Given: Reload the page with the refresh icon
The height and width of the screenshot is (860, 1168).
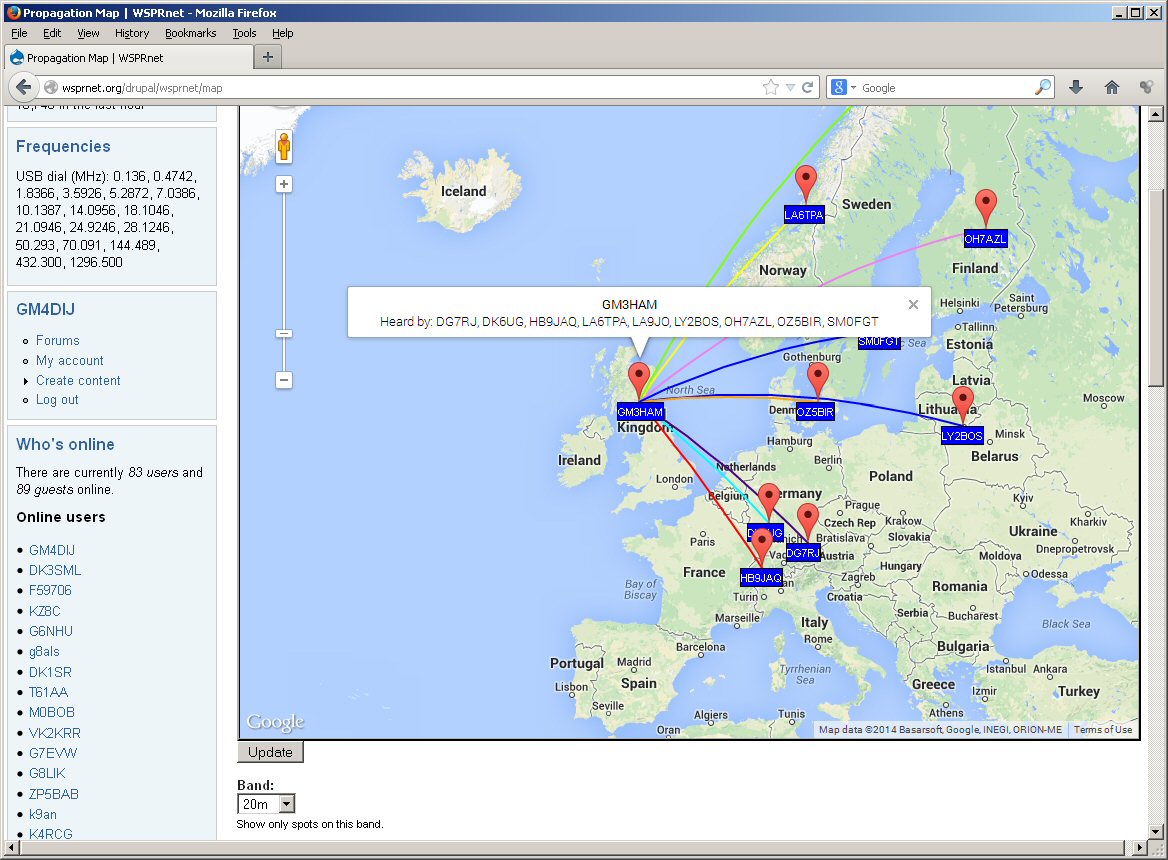Looking at the screenshot, I should pos(807,87).
